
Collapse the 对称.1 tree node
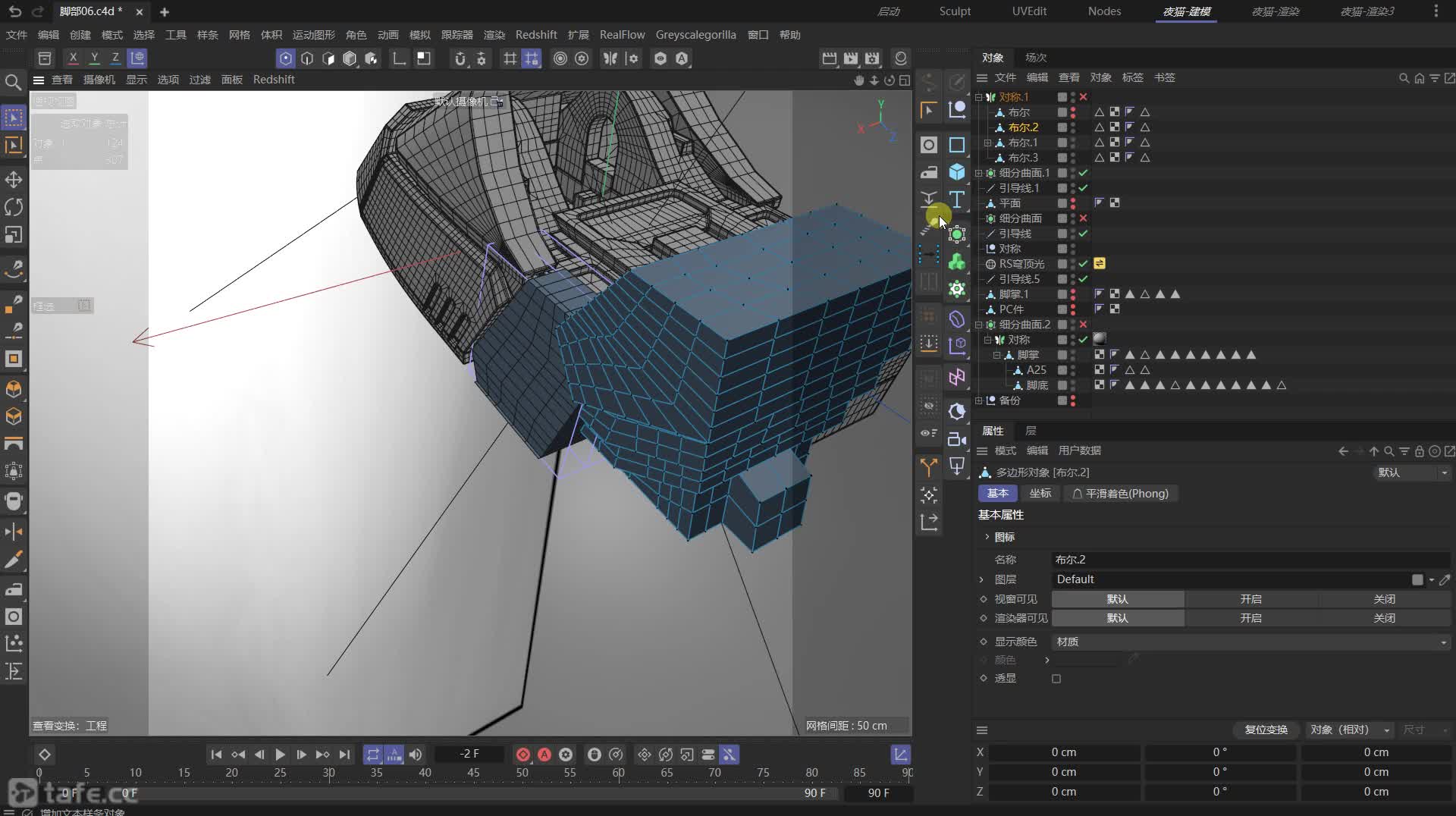[x=978, y=97]
